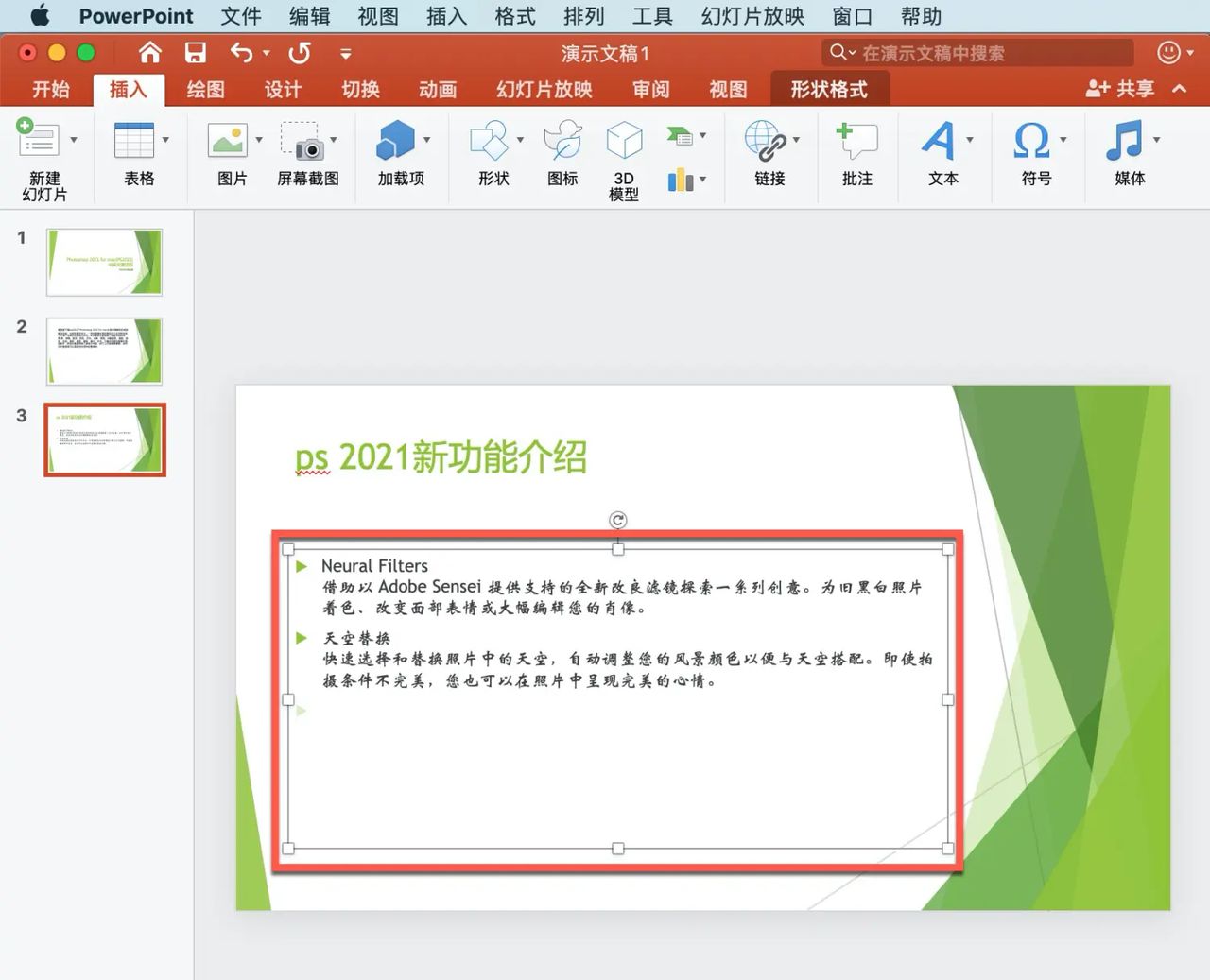Open the Table (表格) icon

pyautogui.click(x=133, y=140)
